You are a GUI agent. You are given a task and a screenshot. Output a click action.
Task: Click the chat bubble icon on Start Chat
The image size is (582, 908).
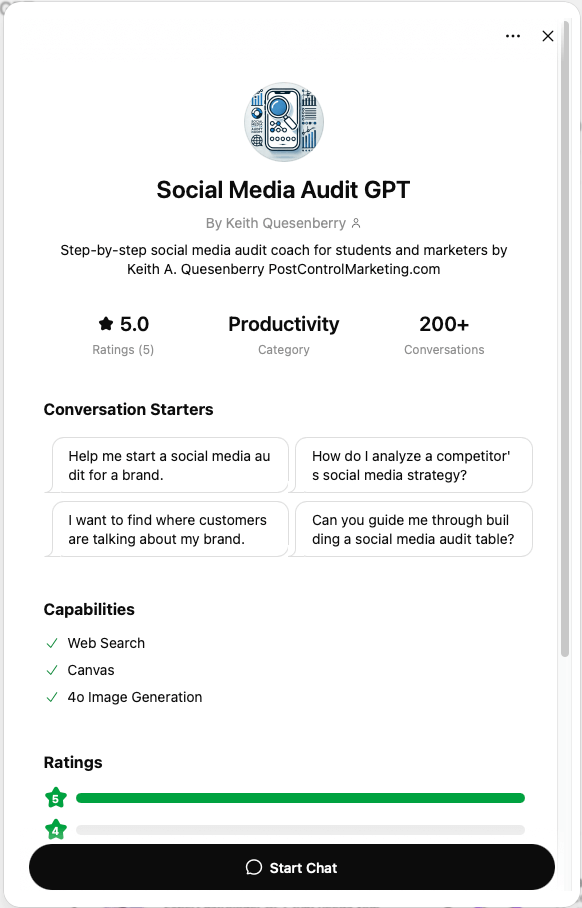[x=254, y=867]
